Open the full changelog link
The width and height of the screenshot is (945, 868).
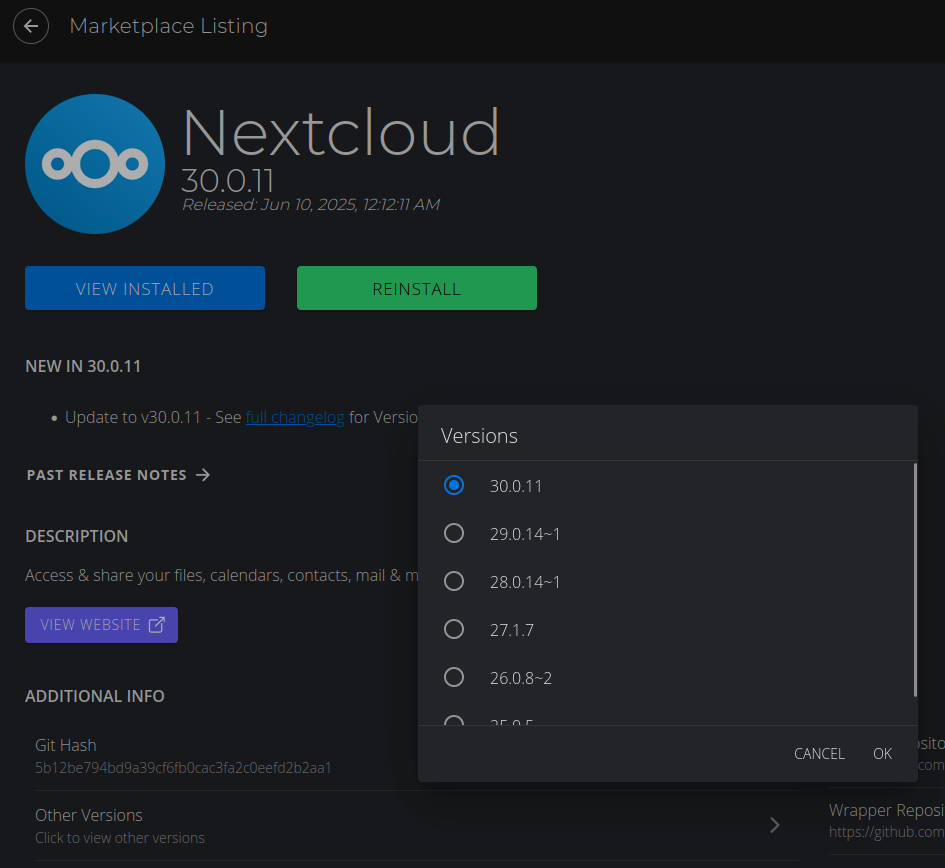[295, 417]
